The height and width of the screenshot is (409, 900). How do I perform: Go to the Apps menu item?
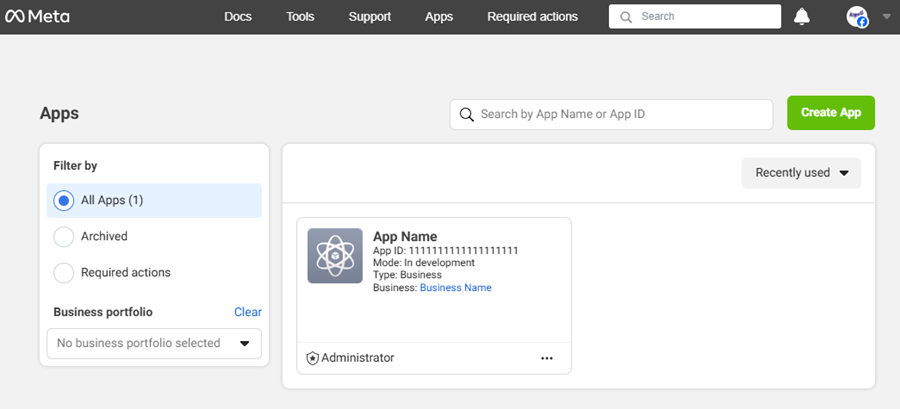click(x=439, y=17)
